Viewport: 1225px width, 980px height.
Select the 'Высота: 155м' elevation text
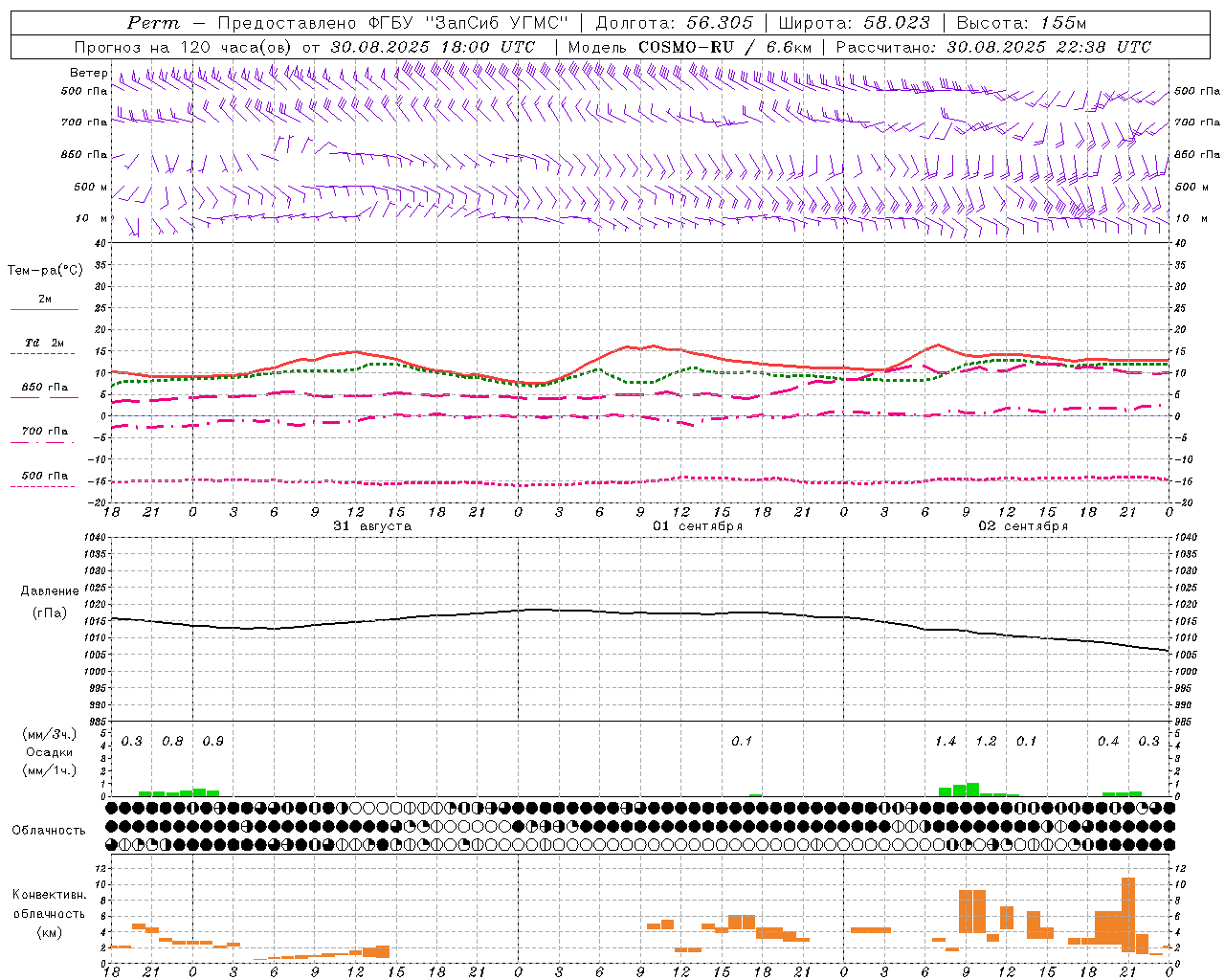pyautogui.click(x=1021, y=23)
